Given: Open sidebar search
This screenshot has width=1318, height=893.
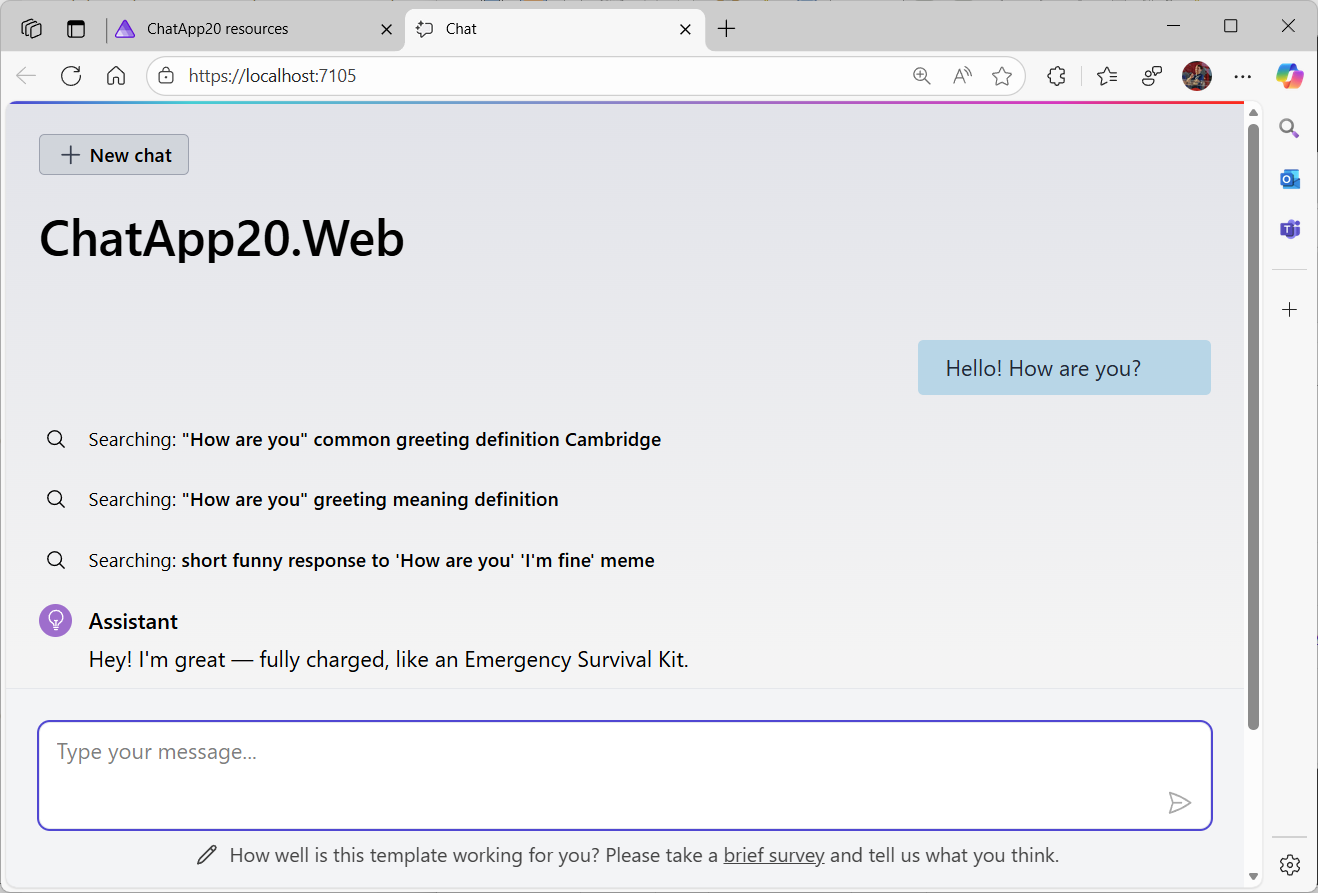Looking at the screenshot, I should tap(1289, 128).
